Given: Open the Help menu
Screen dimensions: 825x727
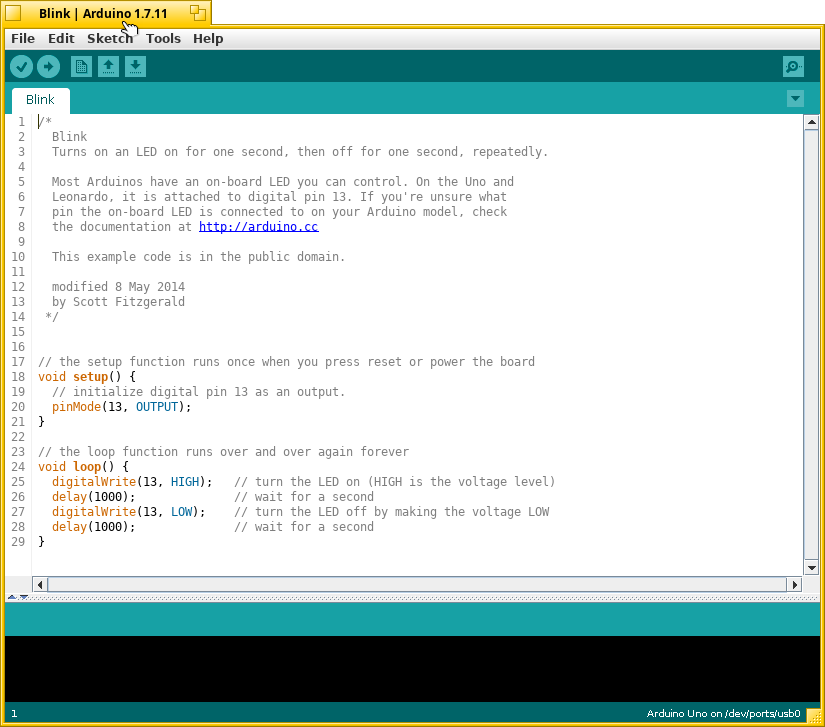Looking at the screenshot, I should pos(208,38).
